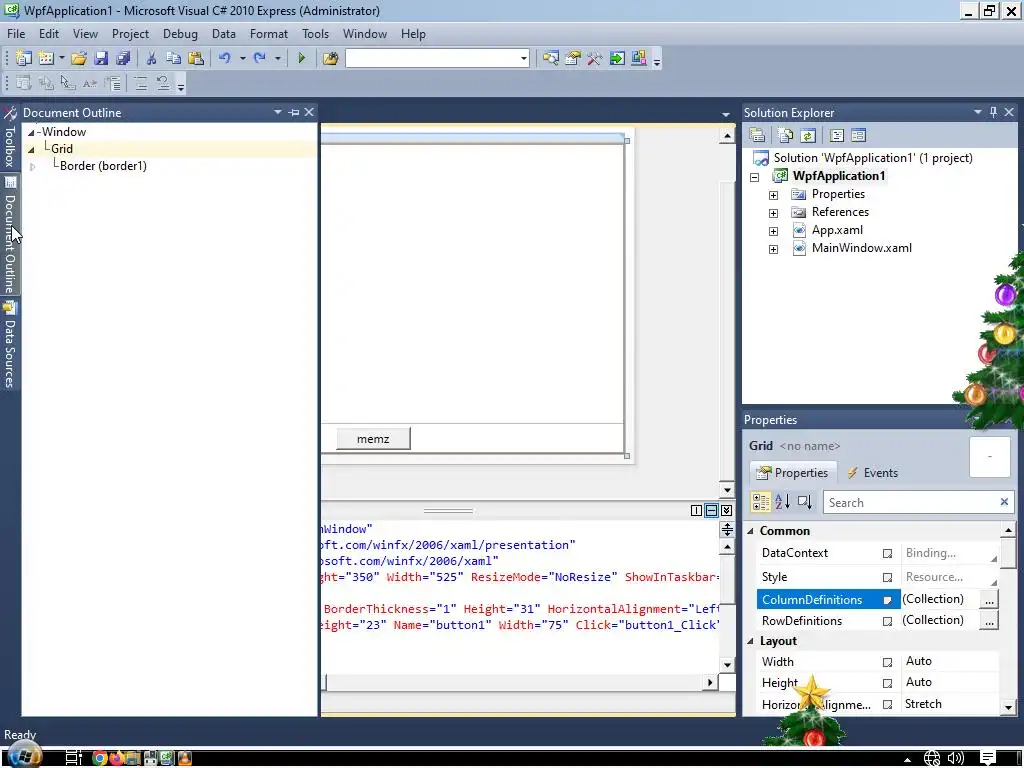Click the Copy icon in toolbar
This screenshot has width=1024, height=768.
tap(173, 59)
